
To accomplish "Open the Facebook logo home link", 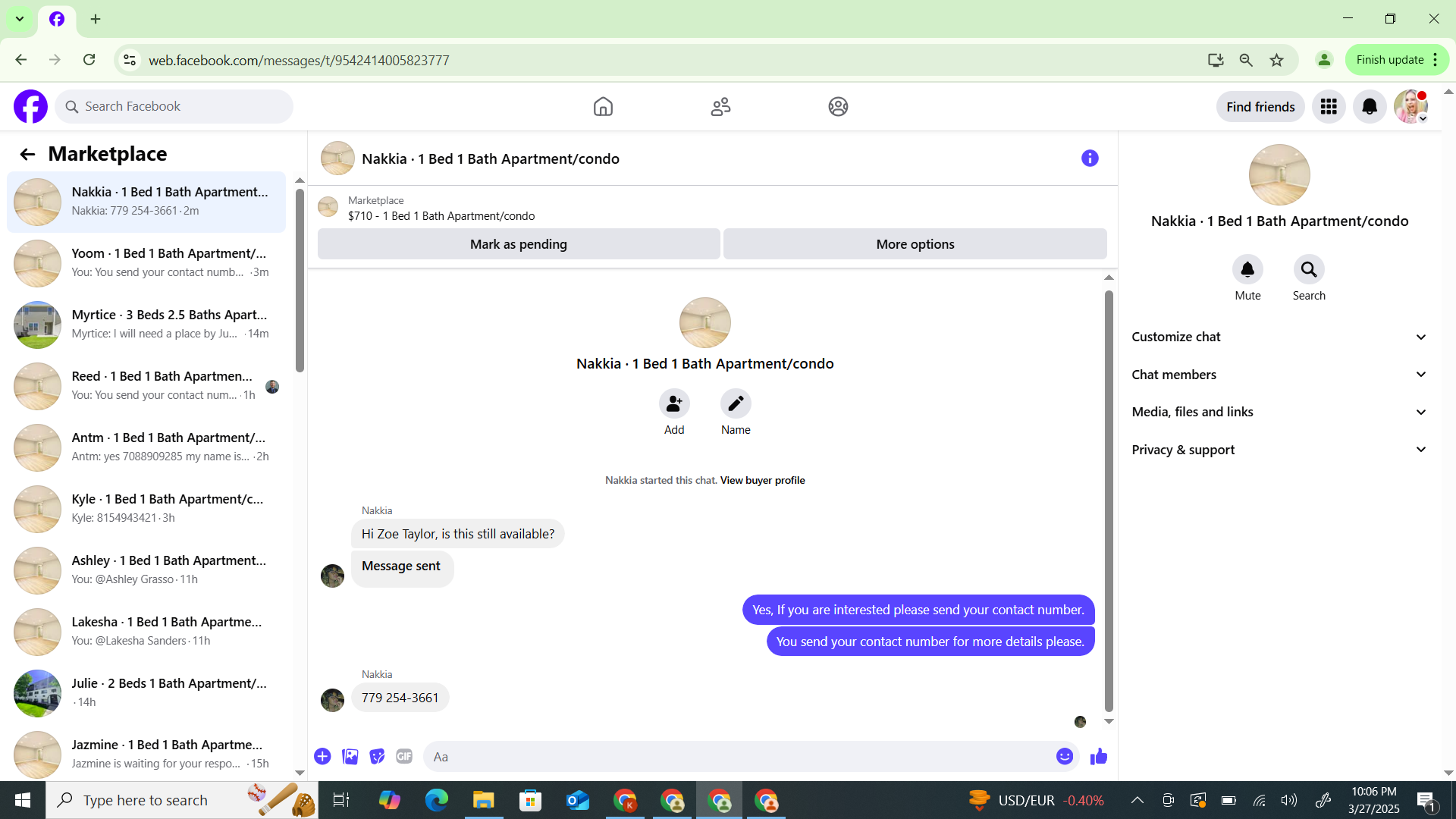I will [30, 106].
